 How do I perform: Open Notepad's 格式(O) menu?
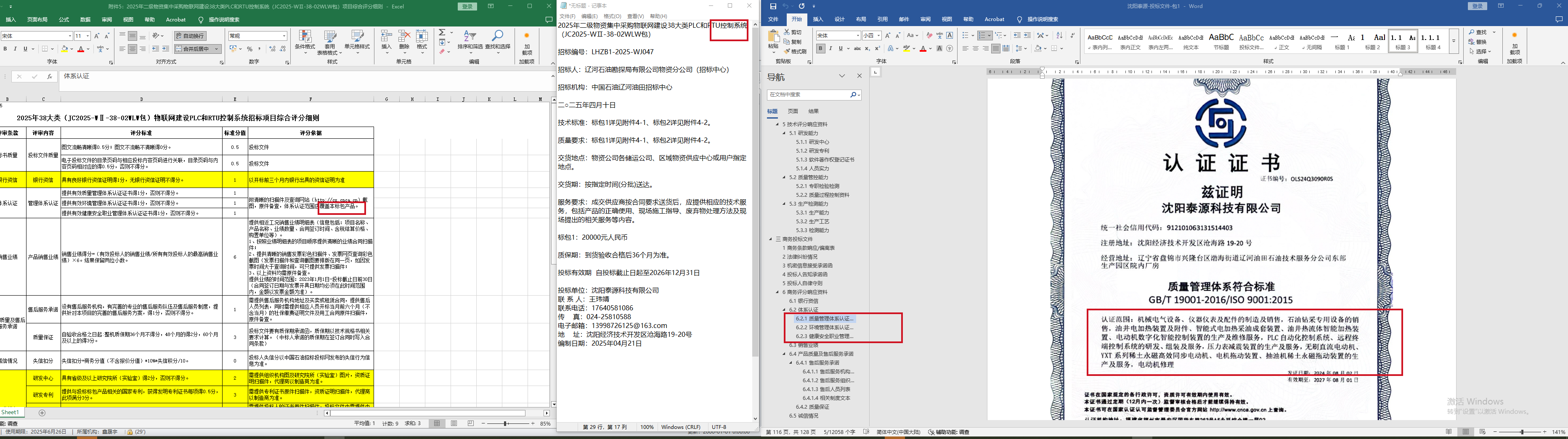612,16
